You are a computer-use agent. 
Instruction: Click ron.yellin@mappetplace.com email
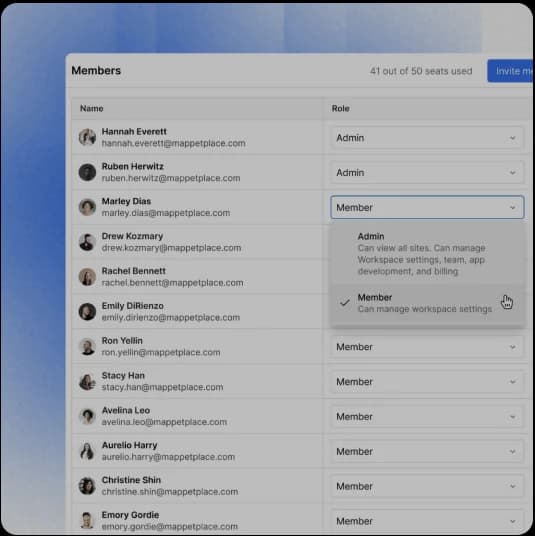pos(161,352)
